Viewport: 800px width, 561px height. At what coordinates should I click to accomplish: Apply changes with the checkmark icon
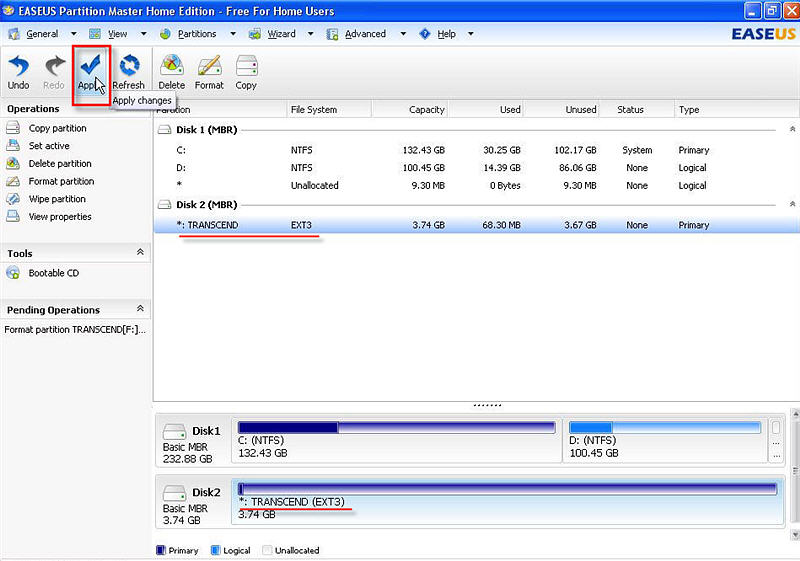click(91, 65)
